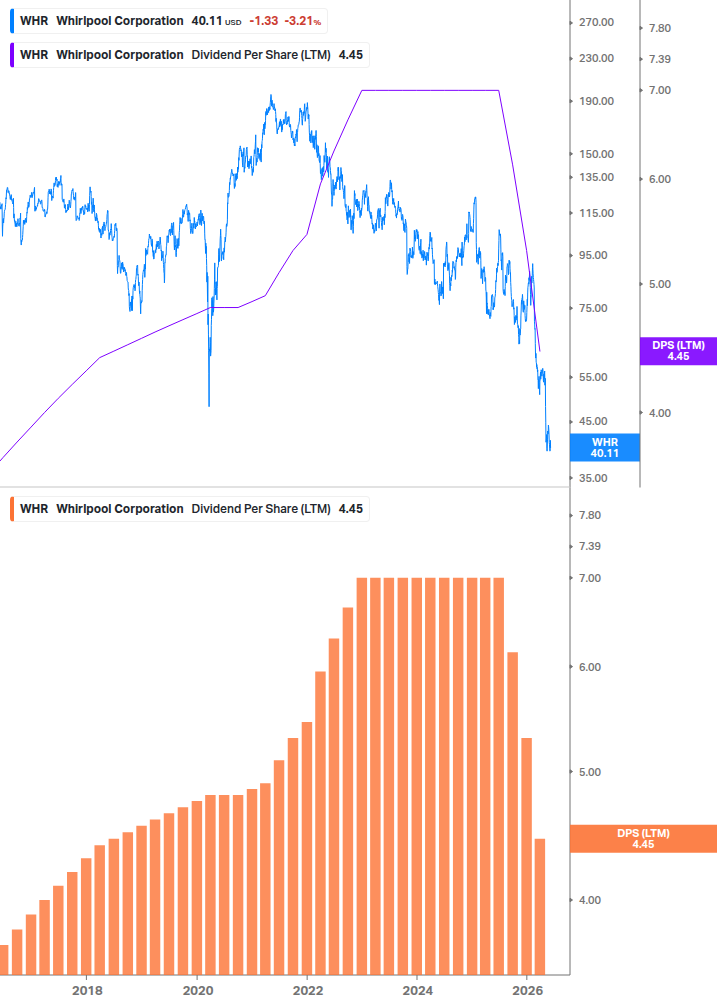Click the WHR price legend in top chart
This screenshot has height=1005, width=717.
(x=169, y=21)
